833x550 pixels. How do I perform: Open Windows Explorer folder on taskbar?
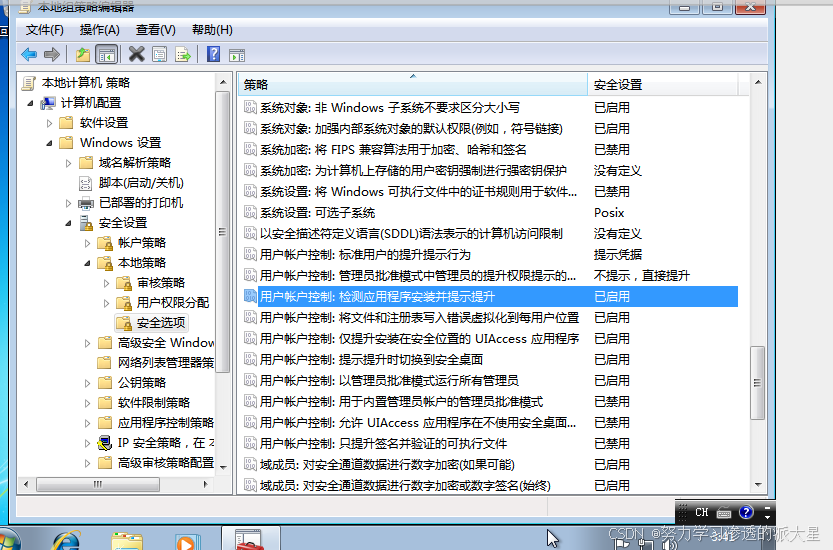[127, 541]
